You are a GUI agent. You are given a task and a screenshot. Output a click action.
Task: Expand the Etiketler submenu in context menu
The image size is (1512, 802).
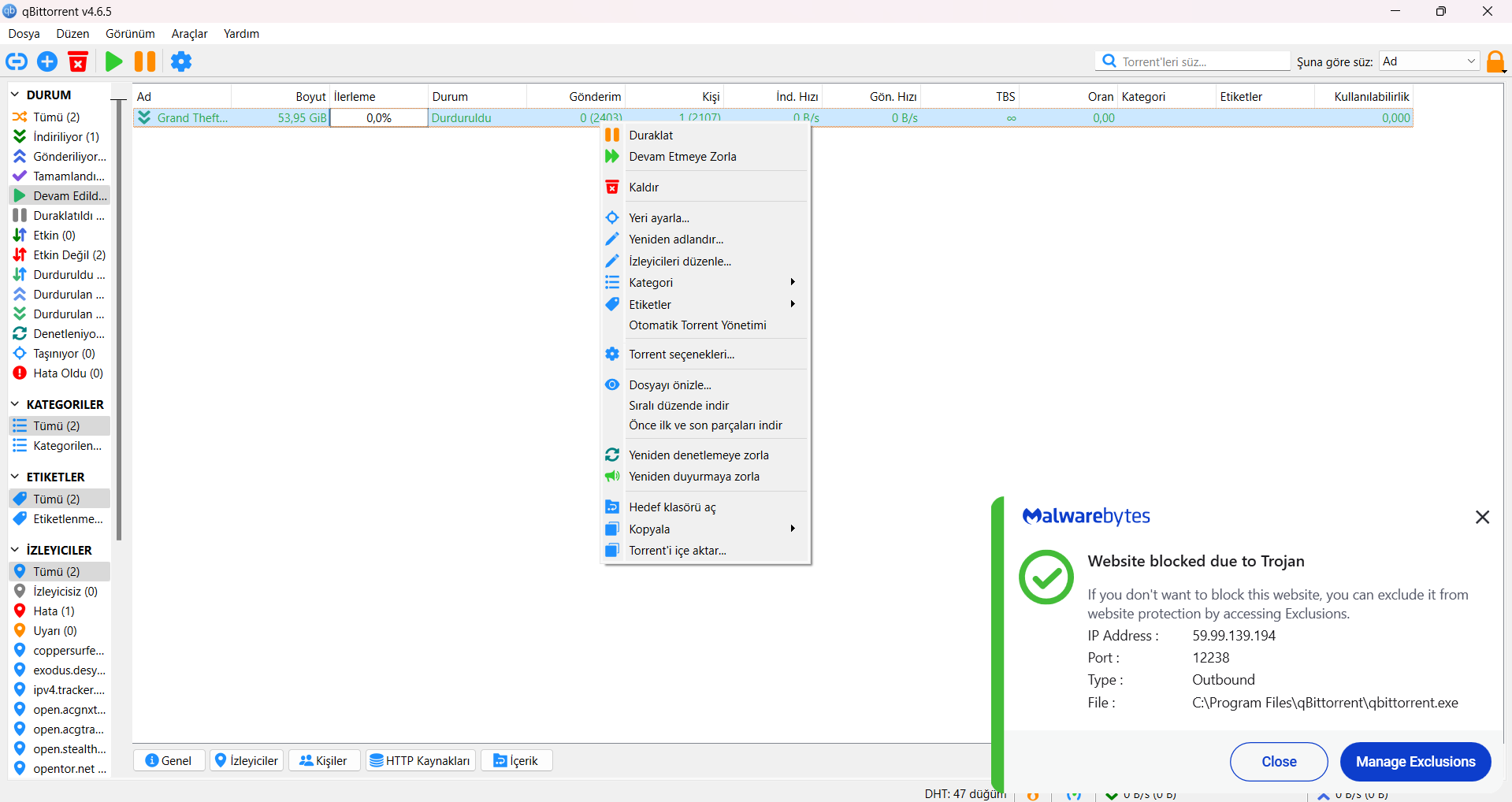pos(706,304)
